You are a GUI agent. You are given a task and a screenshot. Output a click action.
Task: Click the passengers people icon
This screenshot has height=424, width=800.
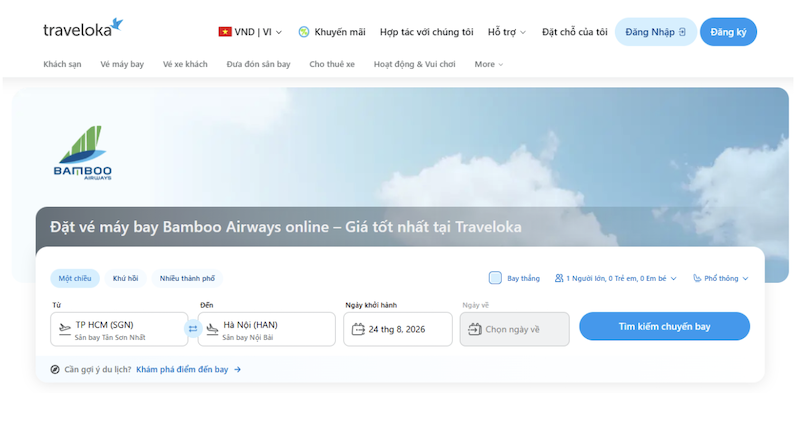pos(559,278)
